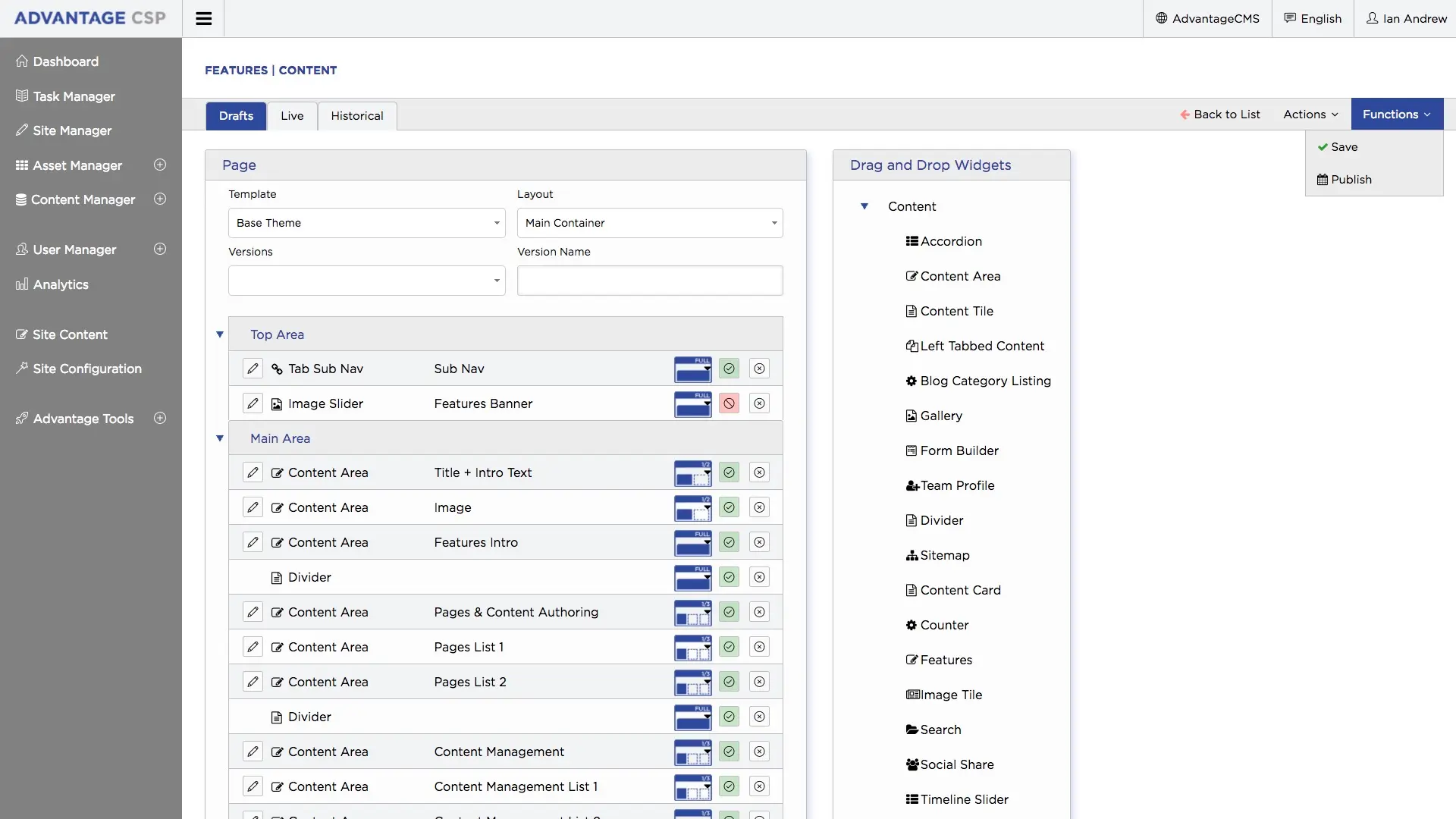Switch to the Historical tab
The image size is (1456, 819).
(357, 116)
